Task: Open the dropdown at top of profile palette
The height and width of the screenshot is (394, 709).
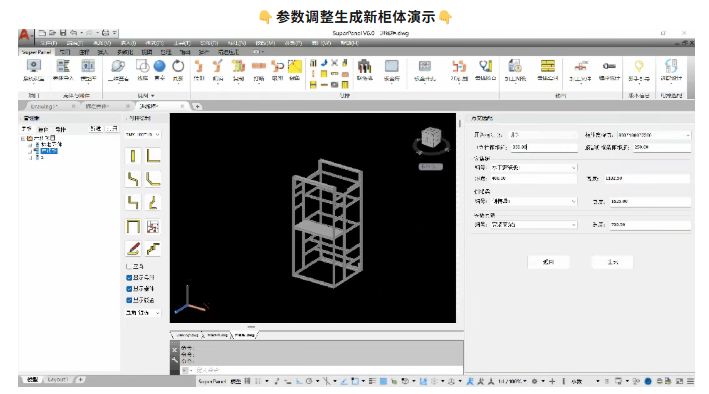Action: coord(142,134)
